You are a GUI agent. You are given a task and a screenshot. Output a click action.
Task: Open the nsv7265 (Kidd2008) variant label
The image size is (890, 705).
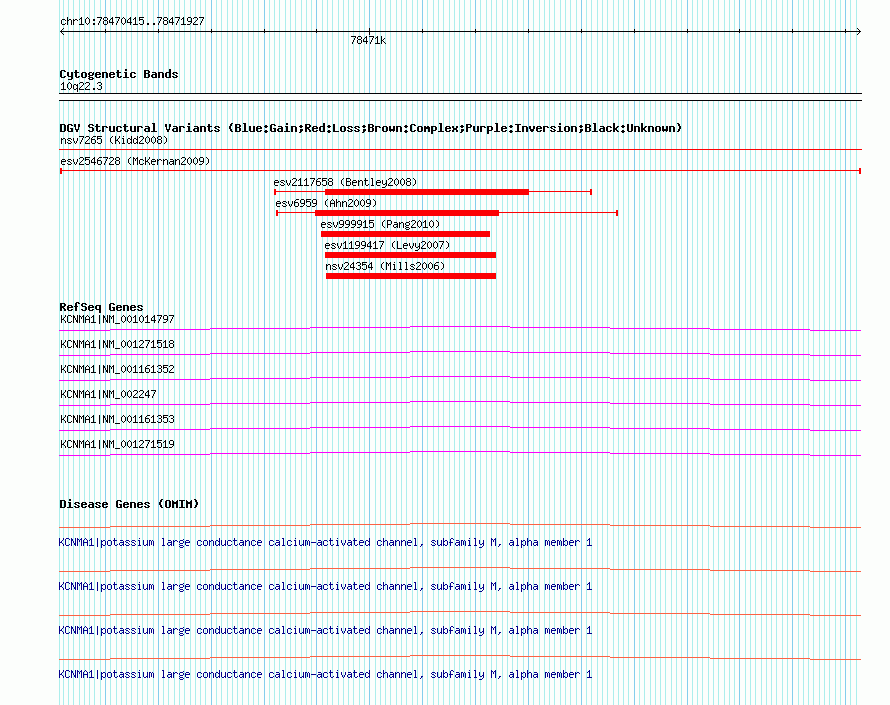click(114, 140)
